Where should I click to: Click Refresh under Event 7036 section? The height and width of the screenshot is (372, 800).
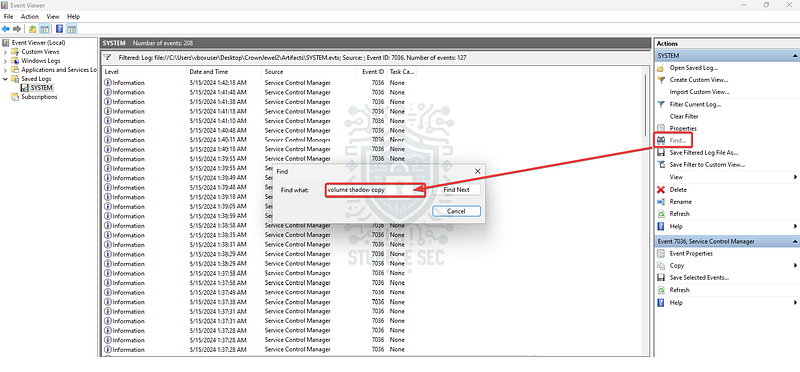[679, 290]
